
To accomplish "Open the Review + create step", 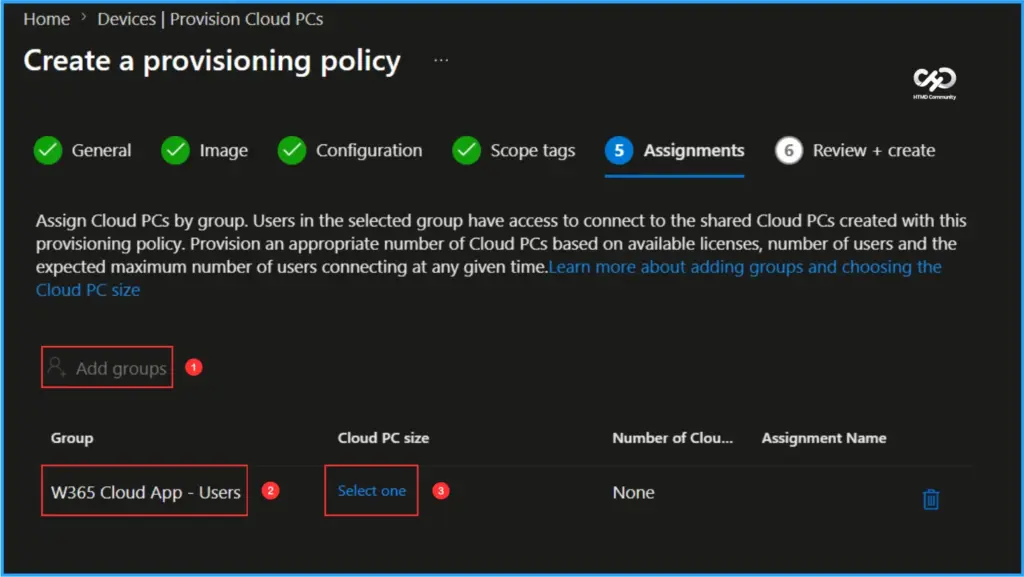I will point(856,150).
